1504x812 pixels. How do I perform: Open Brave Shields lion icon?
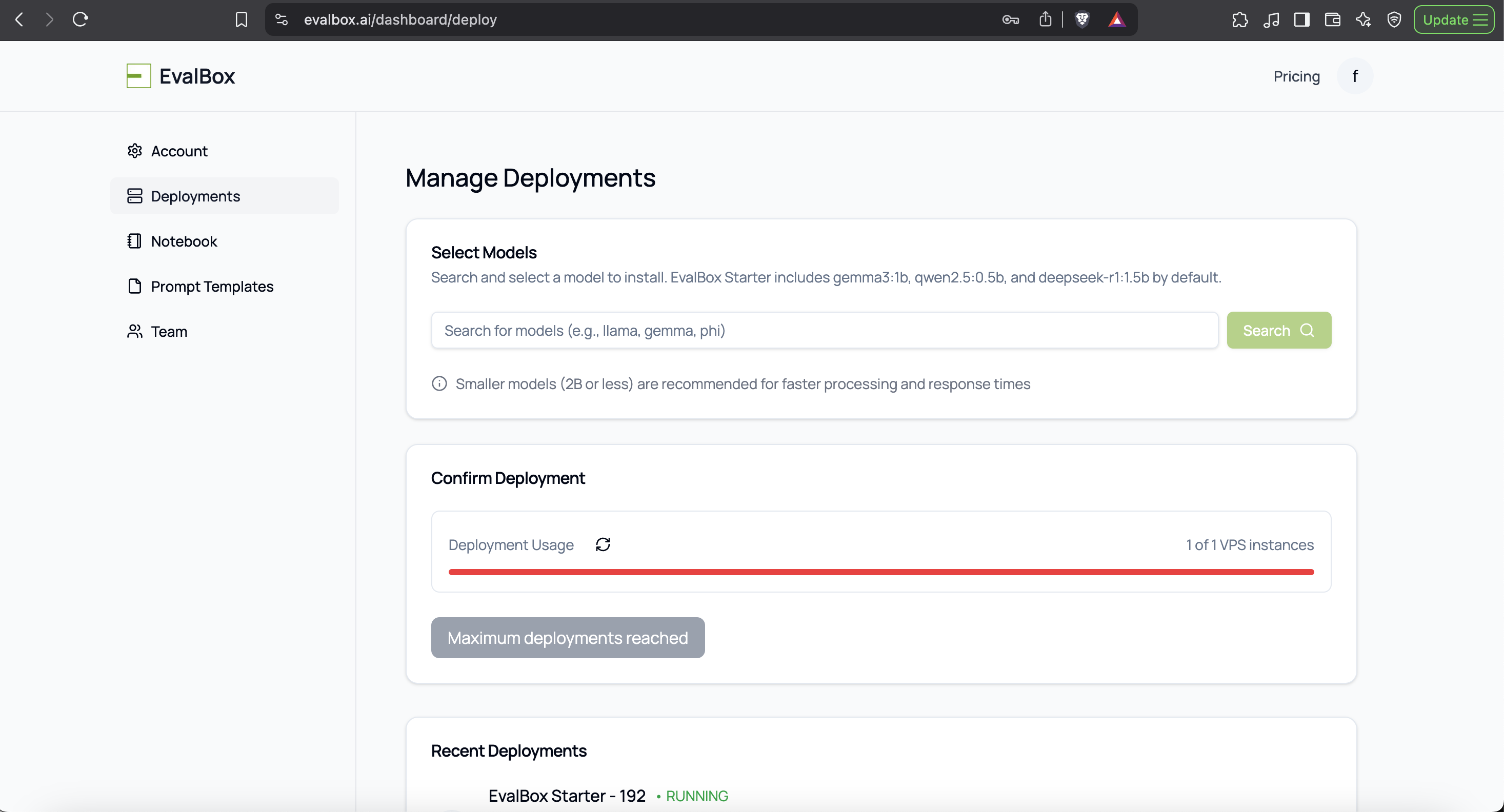tap(1082, 20)
